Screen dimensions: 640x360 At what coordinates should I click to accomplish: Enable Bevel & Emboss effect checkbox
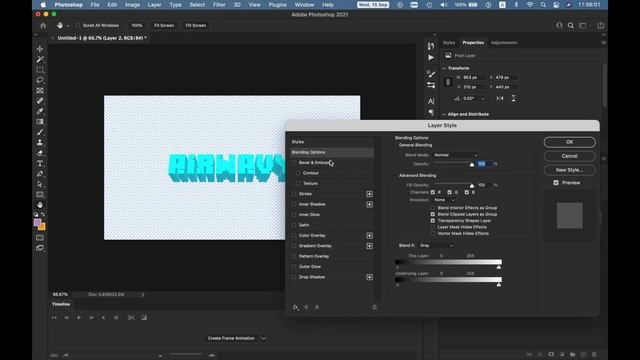(x=294, y=162)
